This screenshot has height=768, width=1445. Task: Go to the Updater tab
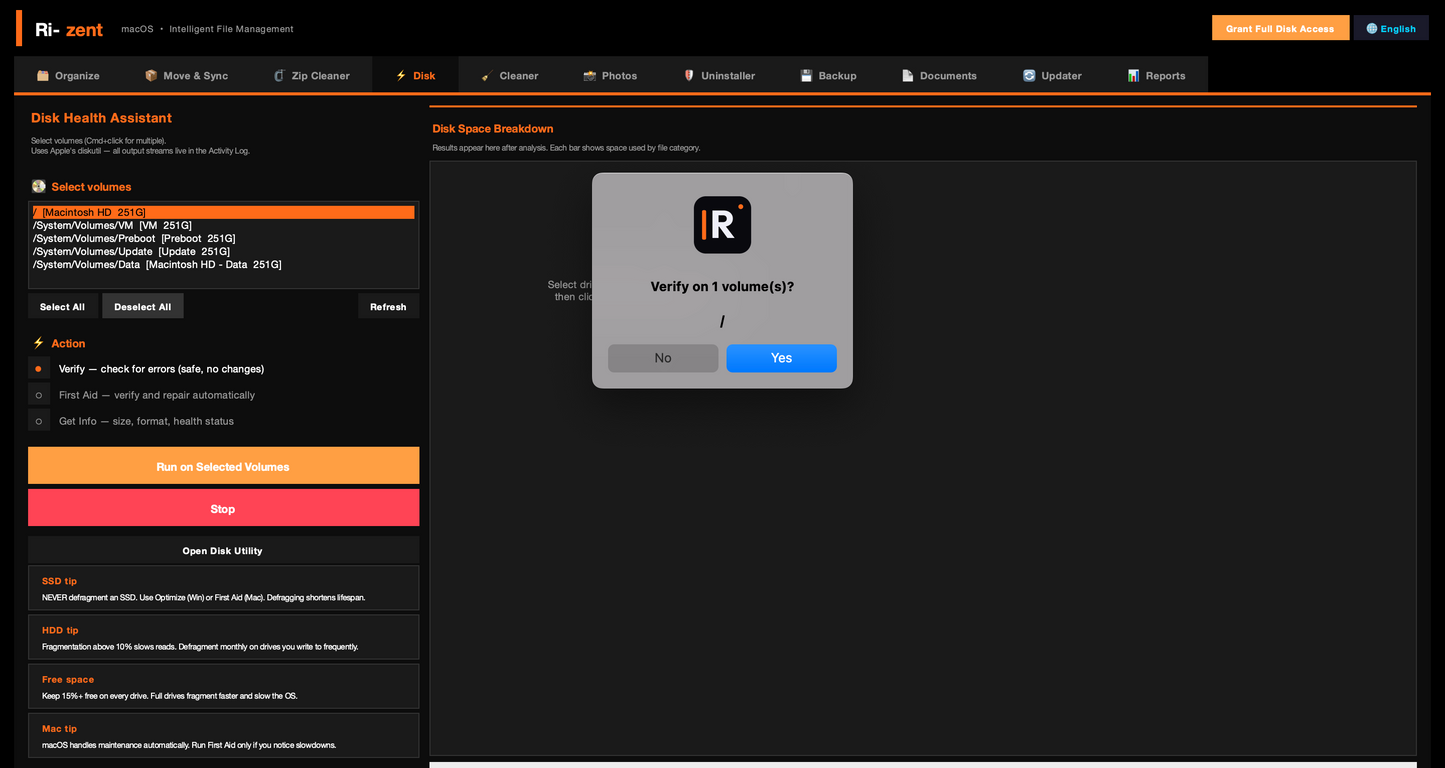point(1052,75)
